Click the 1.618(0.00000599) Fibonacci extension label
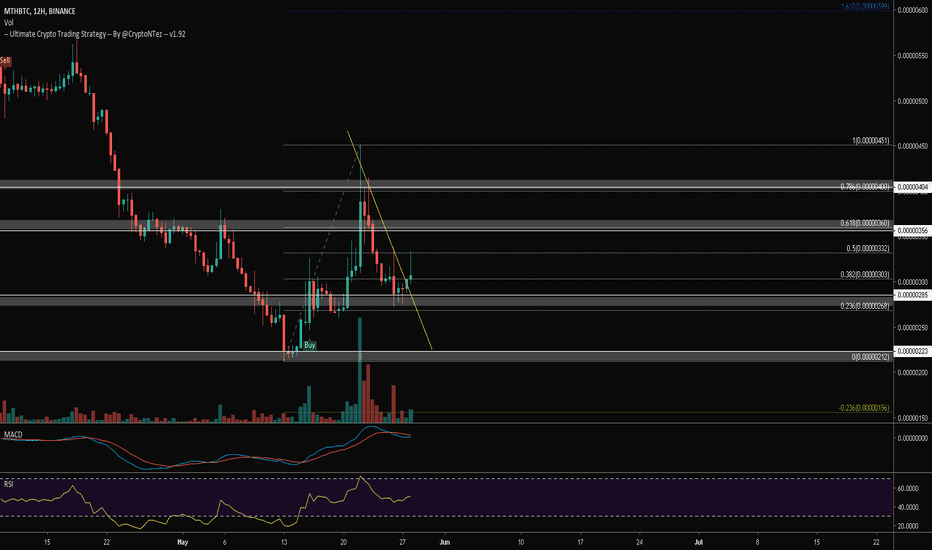This screenshot has height=550, width=932. click(865, 7)
